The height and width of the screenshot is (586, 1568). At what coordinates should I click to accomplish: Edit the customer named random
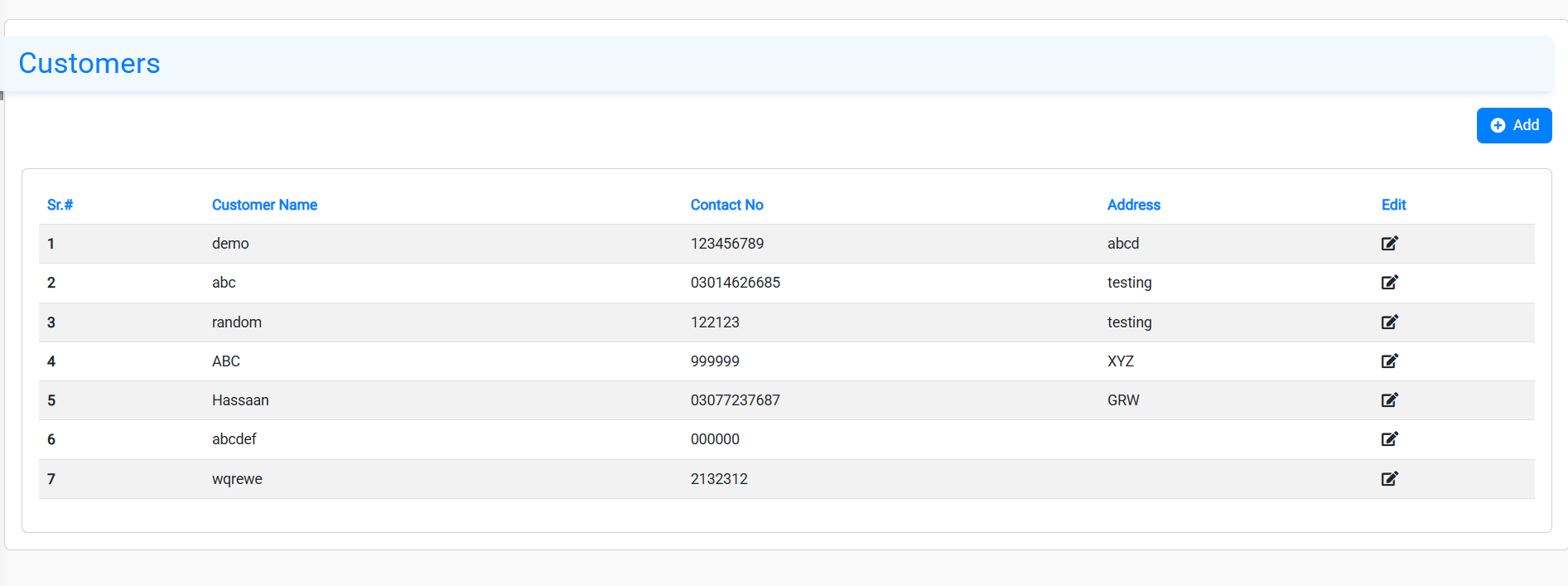[1389, 322]
